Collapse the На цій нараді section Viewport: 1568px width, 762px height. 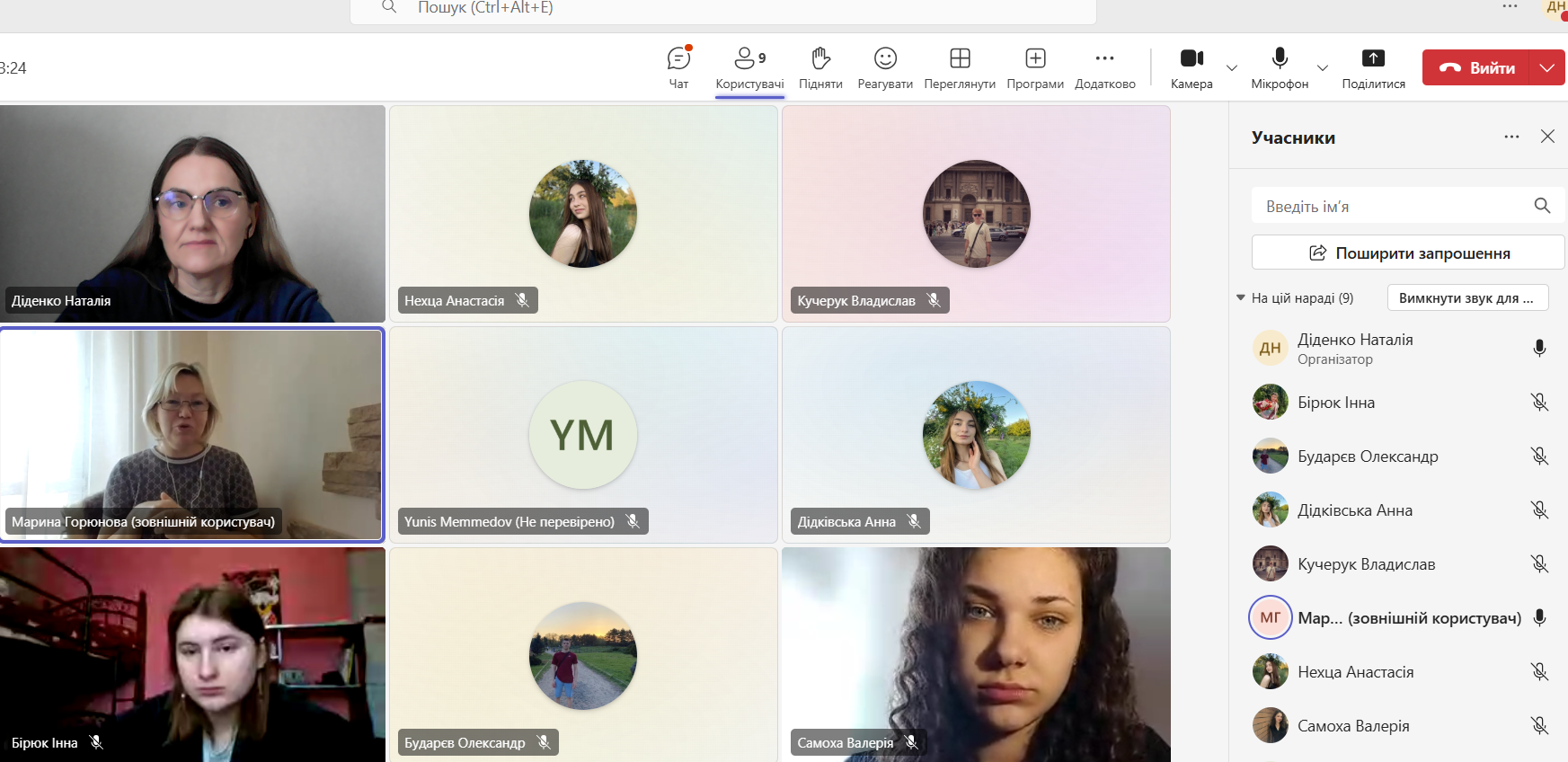(x=1241, y=298)
